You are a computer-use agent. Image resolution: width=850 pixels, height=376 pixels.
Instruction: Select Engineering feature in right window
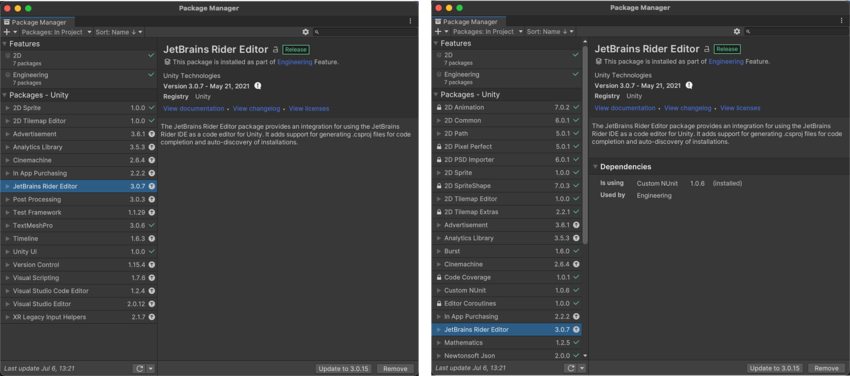(x=507, y=78)
